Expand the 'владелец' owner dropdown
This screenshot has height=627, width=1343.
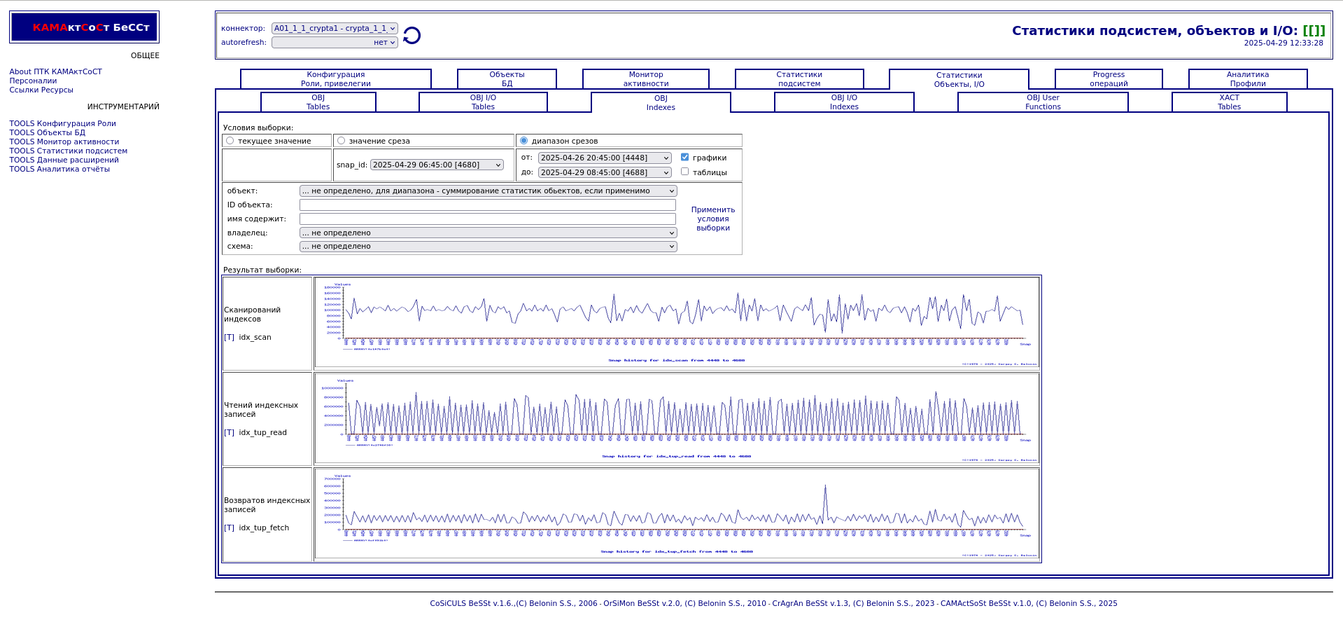(x=488, y=233)
